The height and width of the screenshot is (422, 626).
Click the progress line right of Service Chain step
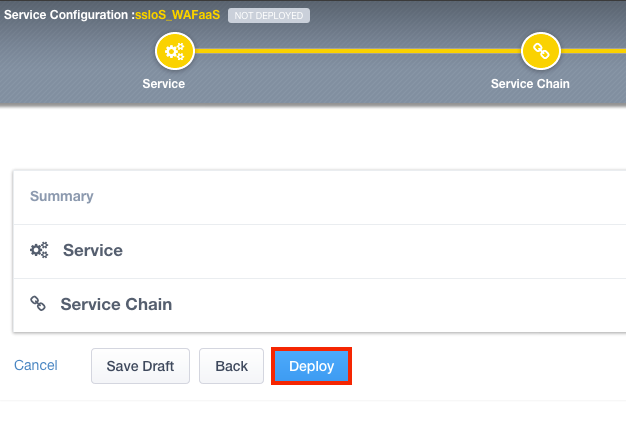point(594,51)
